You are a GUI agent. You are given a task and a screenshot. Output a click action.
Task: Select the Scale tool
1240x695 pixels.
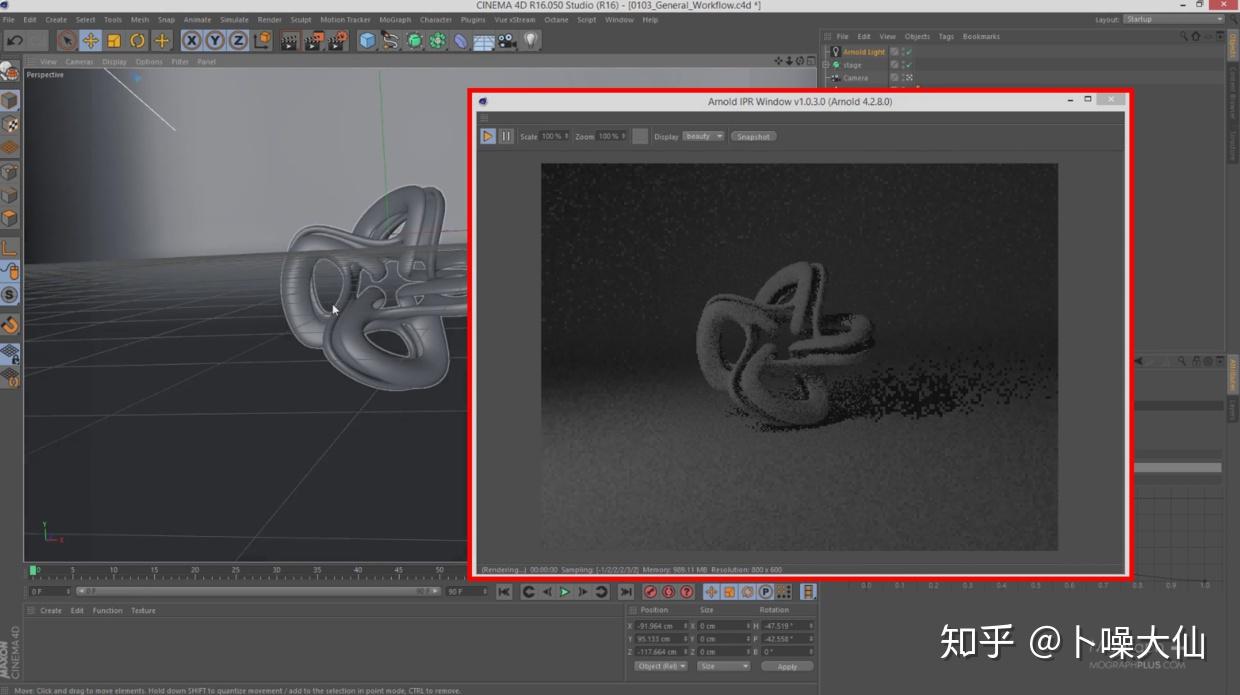point(112,40)
